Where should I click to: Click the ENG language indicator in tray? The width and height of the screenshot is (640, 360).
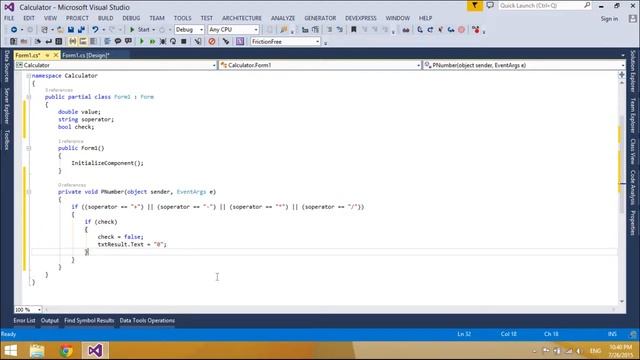[595, 351]
